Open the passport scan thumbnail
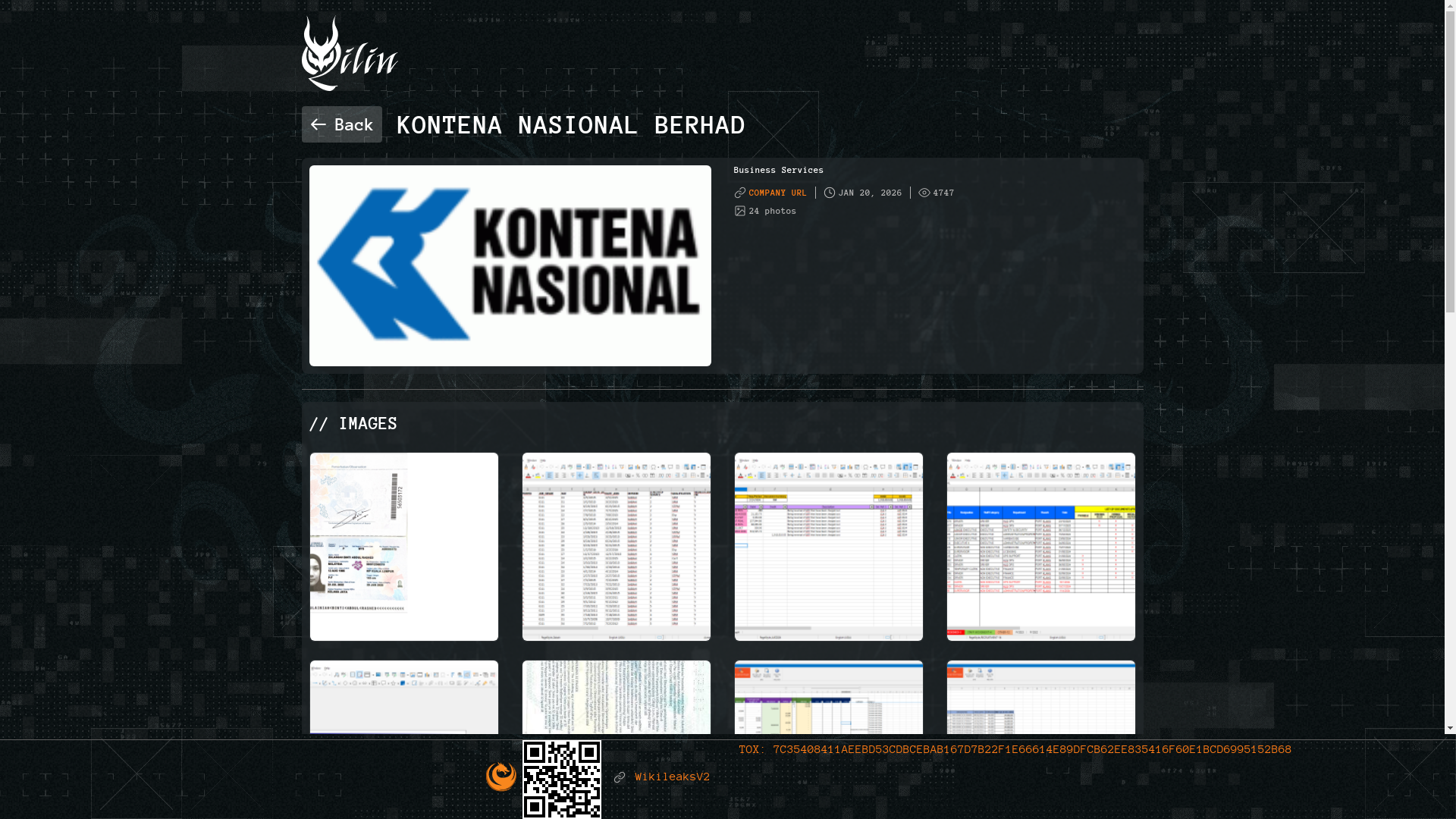Viewport: 1456px width, 819px height. pyautogui.click(x=403, y=546)
